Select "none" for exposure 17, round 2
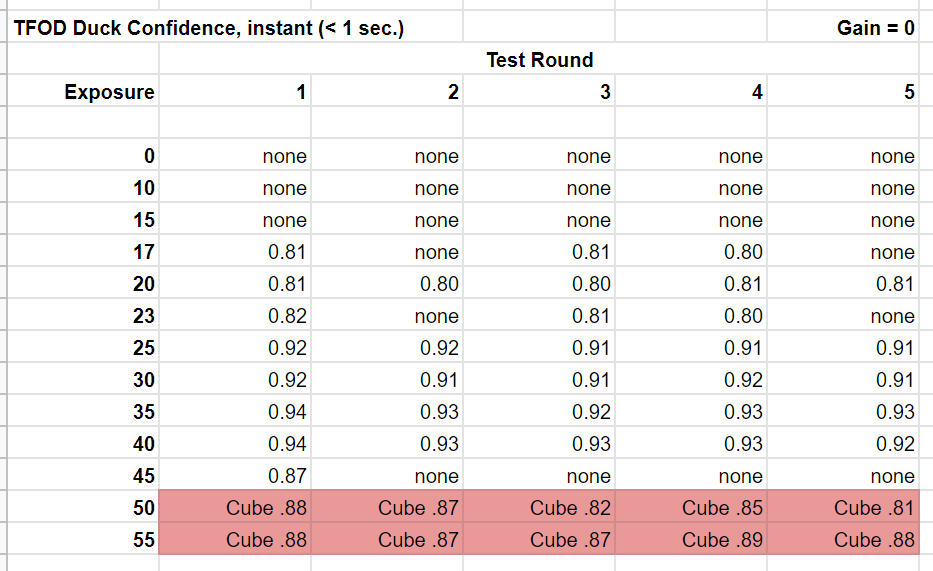 point(436,253)
